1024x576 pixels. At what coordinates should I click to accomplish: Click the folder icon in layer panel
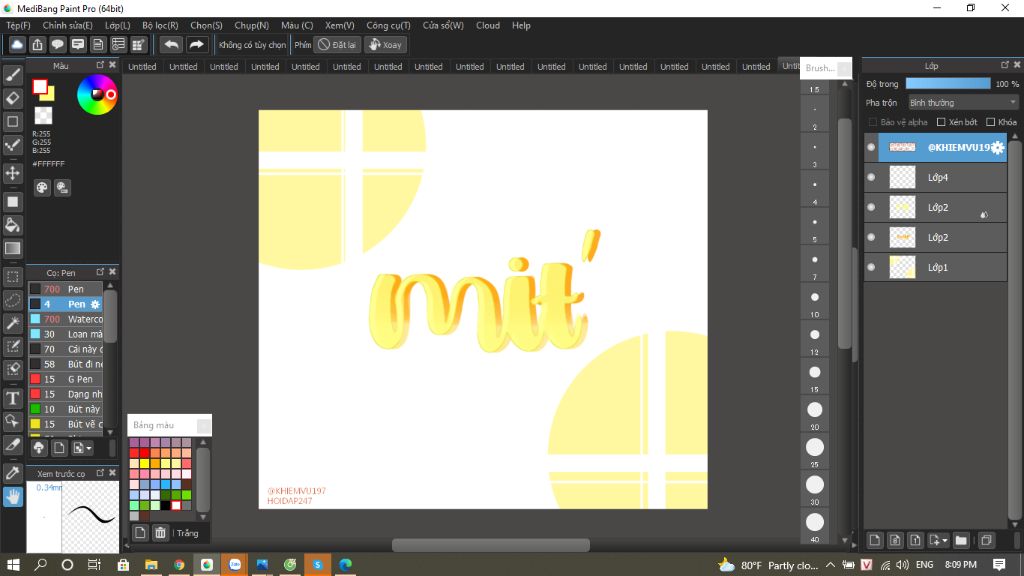click(x=961, y=540)
